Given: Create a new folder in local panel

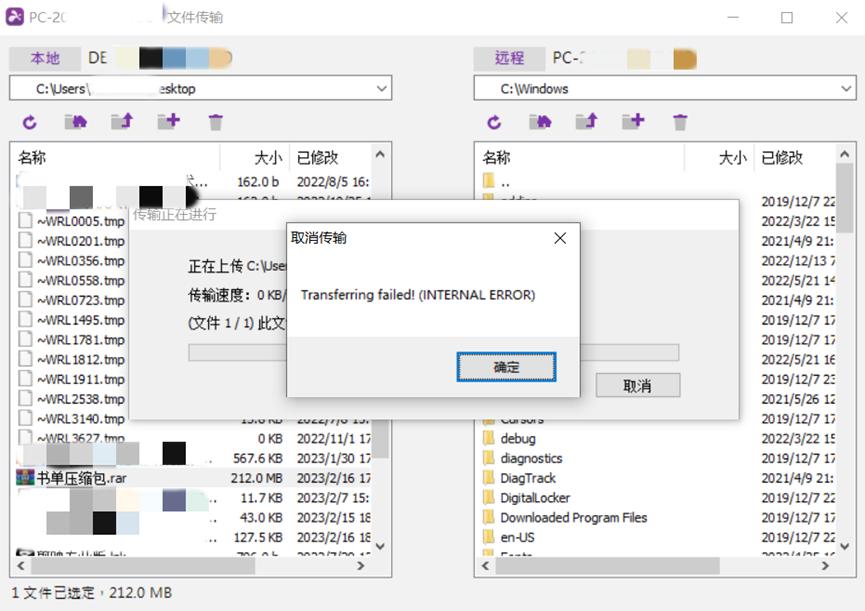Looking at the screenshot, I should [168, 121].
